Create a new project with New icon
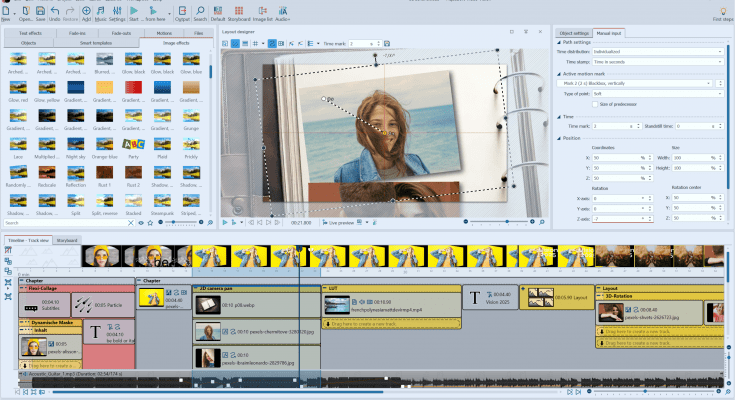The width and height of the screenshot is (735, 400). coord(6,13)
